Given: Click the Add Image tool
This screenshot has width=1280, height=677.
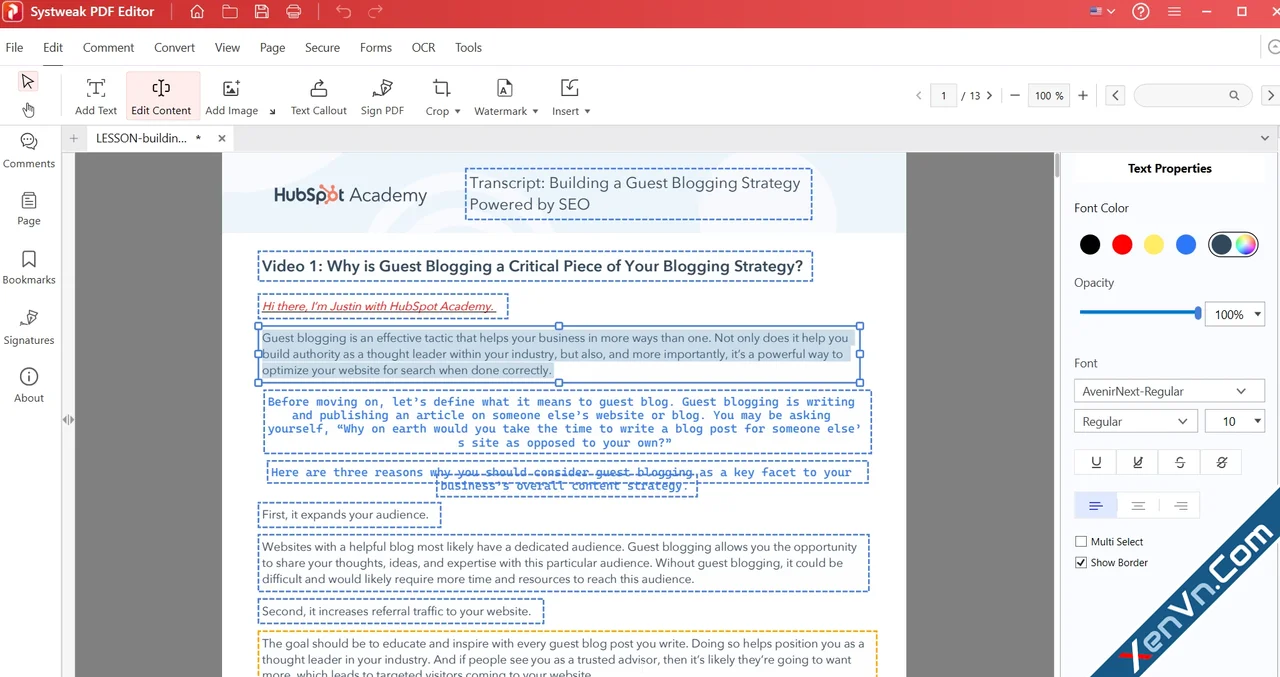Looking at the screenshot, I should 231,97.
